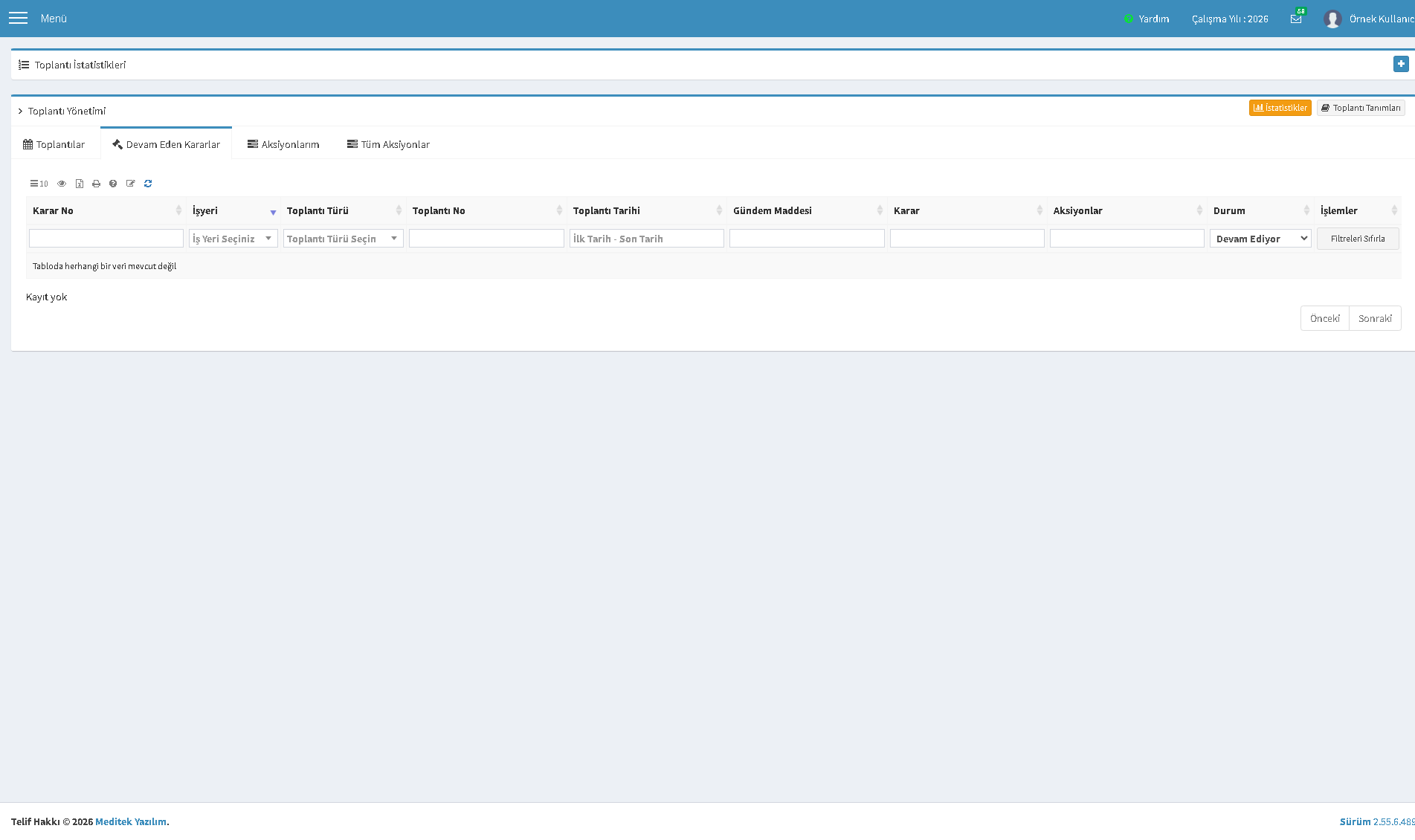
Task: Open the Devam Ediyor status dropdown
Action: pos(1260,239)
